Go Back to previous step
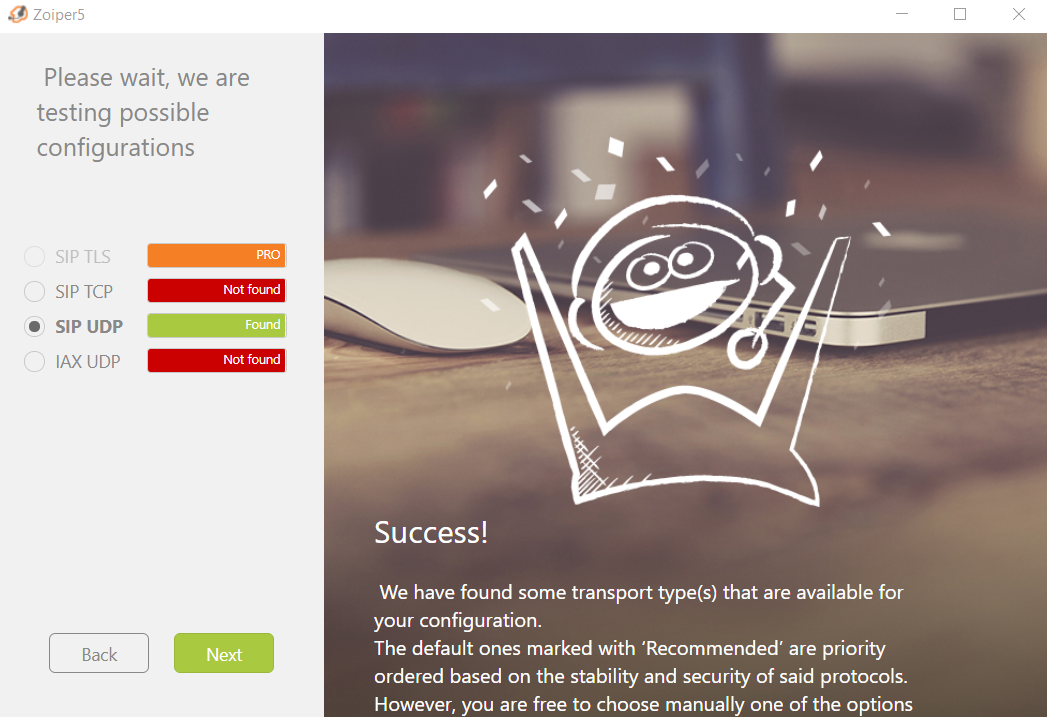The height and width of the screenshot is (717, 1047). coord(99,653)
